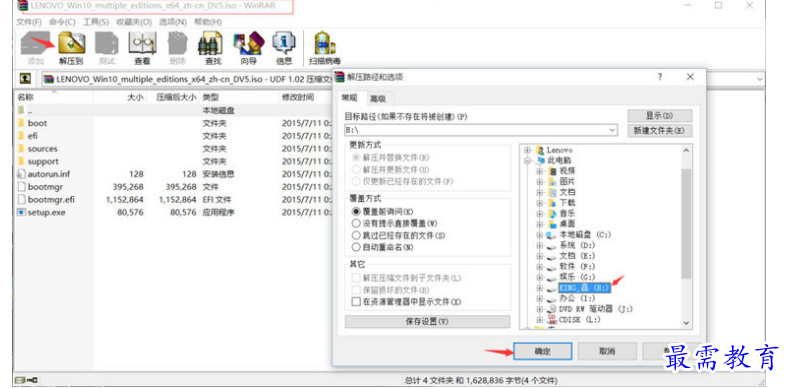Click the support folder icon
The width and height of the screenshot is (787, 389).
click(21, 161)
